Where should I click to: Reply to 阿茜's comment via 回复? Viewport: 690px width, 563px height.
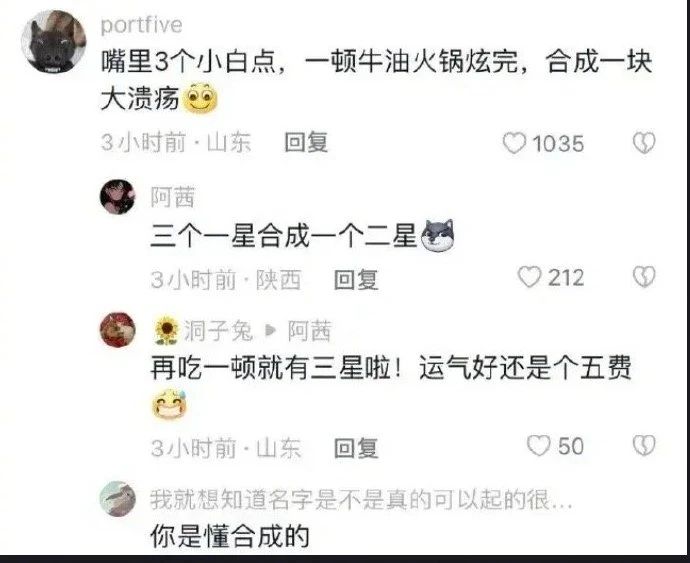click(x=356, y=279)
